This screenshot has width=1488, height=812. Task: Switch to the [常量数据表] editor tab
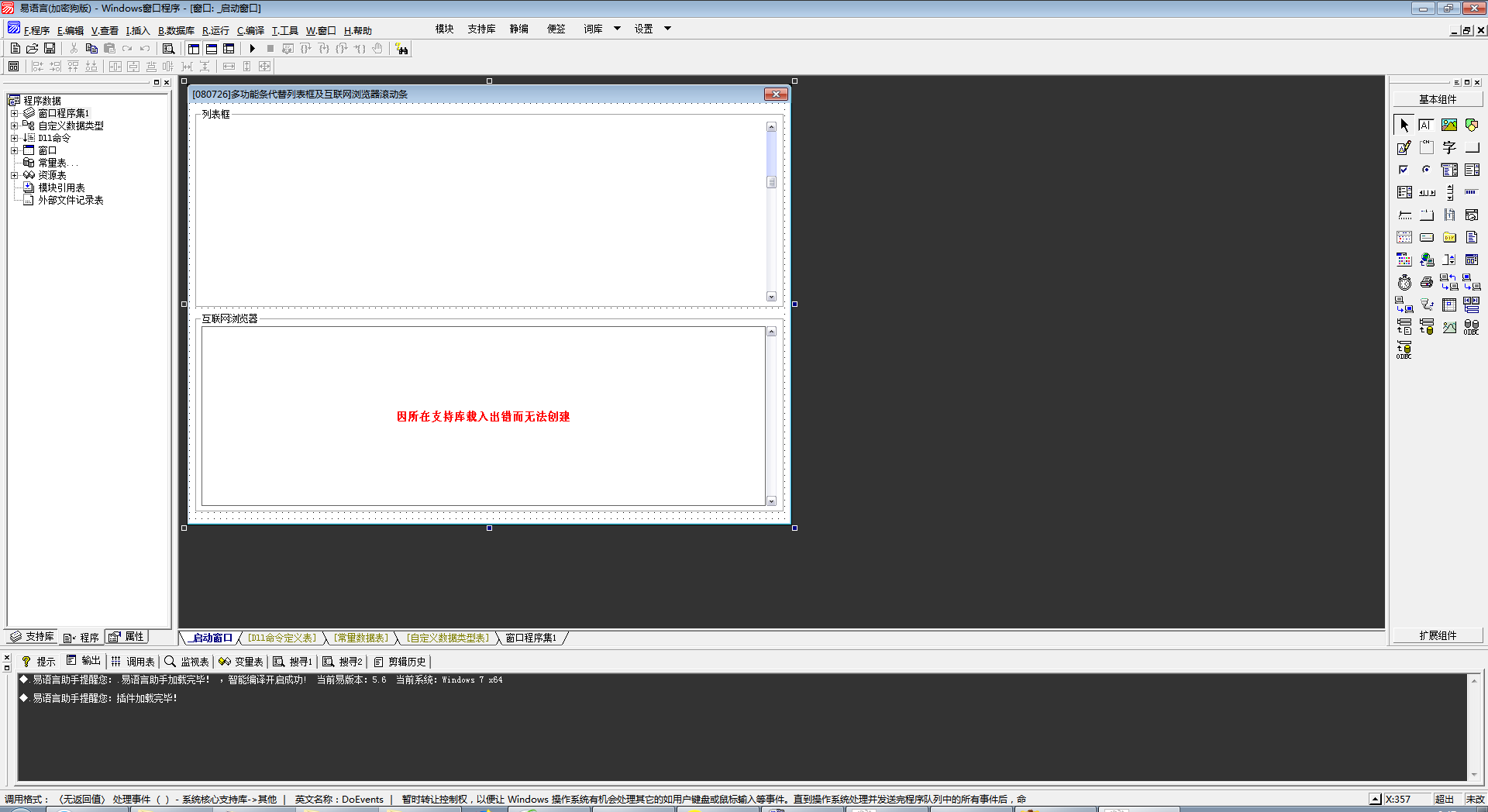coord(360,638)
